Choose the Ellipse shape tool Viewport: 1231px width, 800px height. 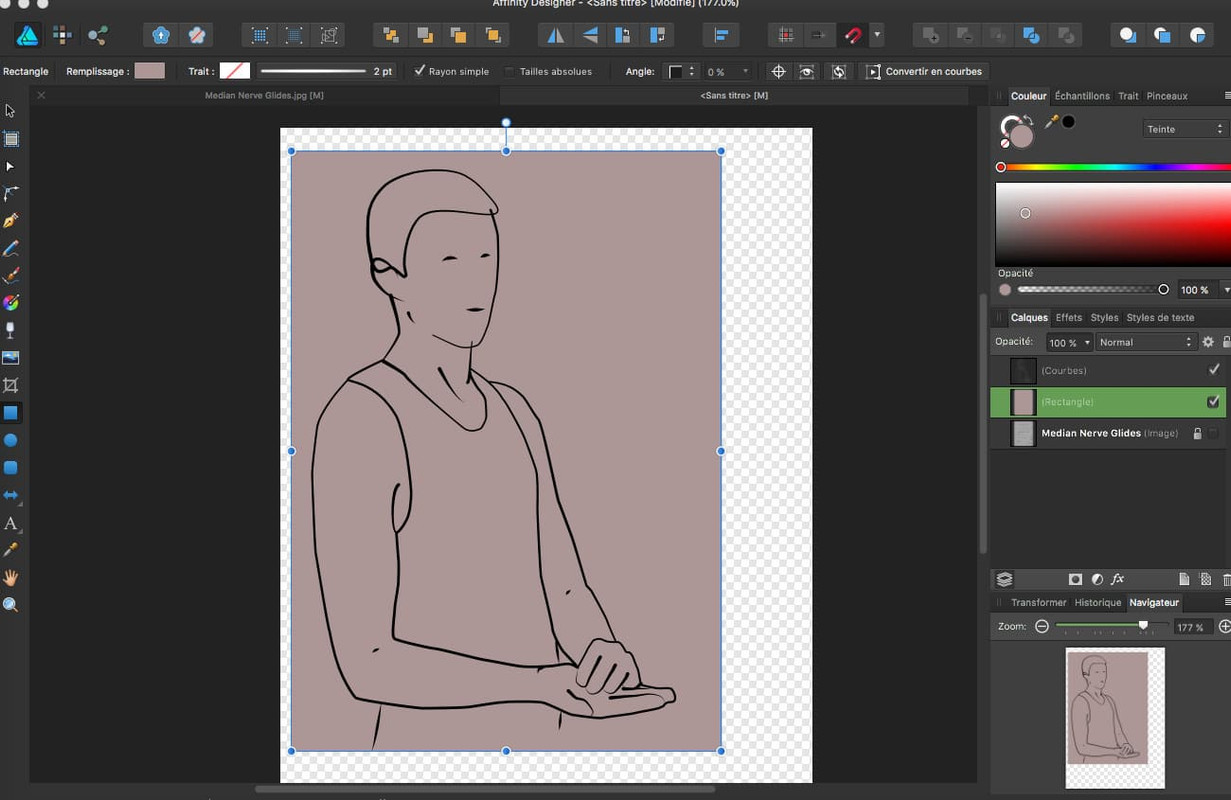click(x=11, y=440)
